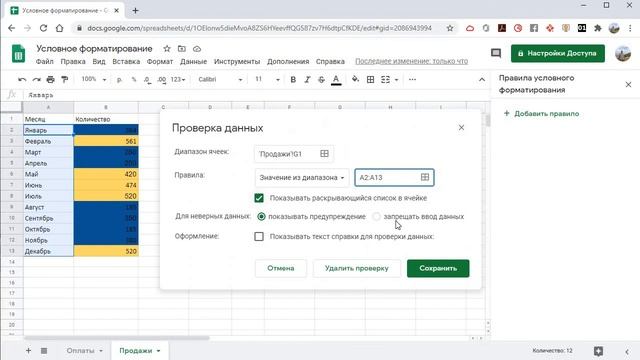Open the Значение из диапазона dropdown
The height and width of the screenshot is (360, 640).
[x=302, y=178]
